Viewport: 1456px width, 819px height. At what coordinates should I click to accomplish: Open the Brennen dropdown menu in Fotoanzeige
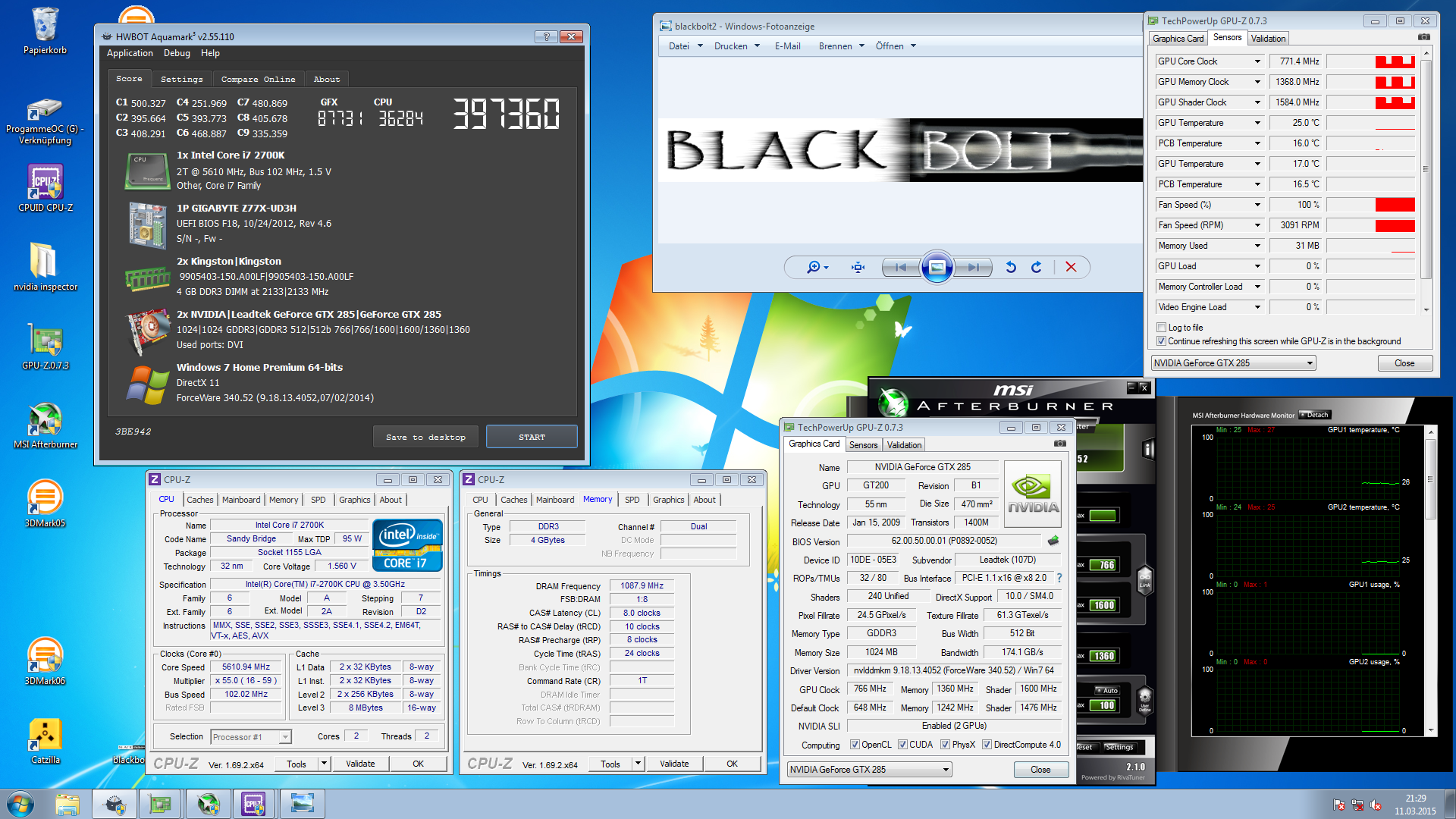coord(841,46)
